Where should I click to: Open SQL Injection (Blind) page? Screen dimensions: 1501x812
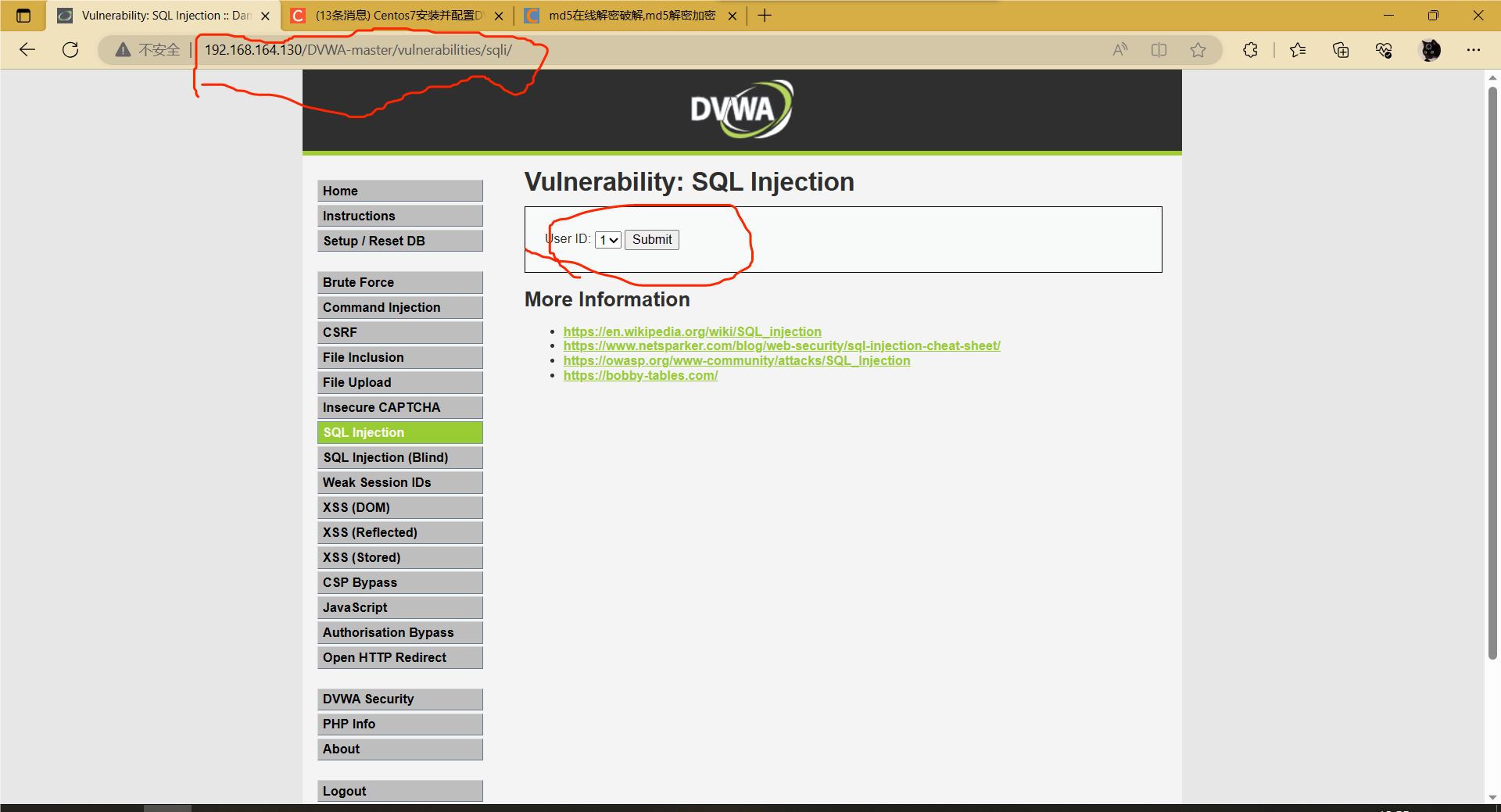(x=400, y=457)
